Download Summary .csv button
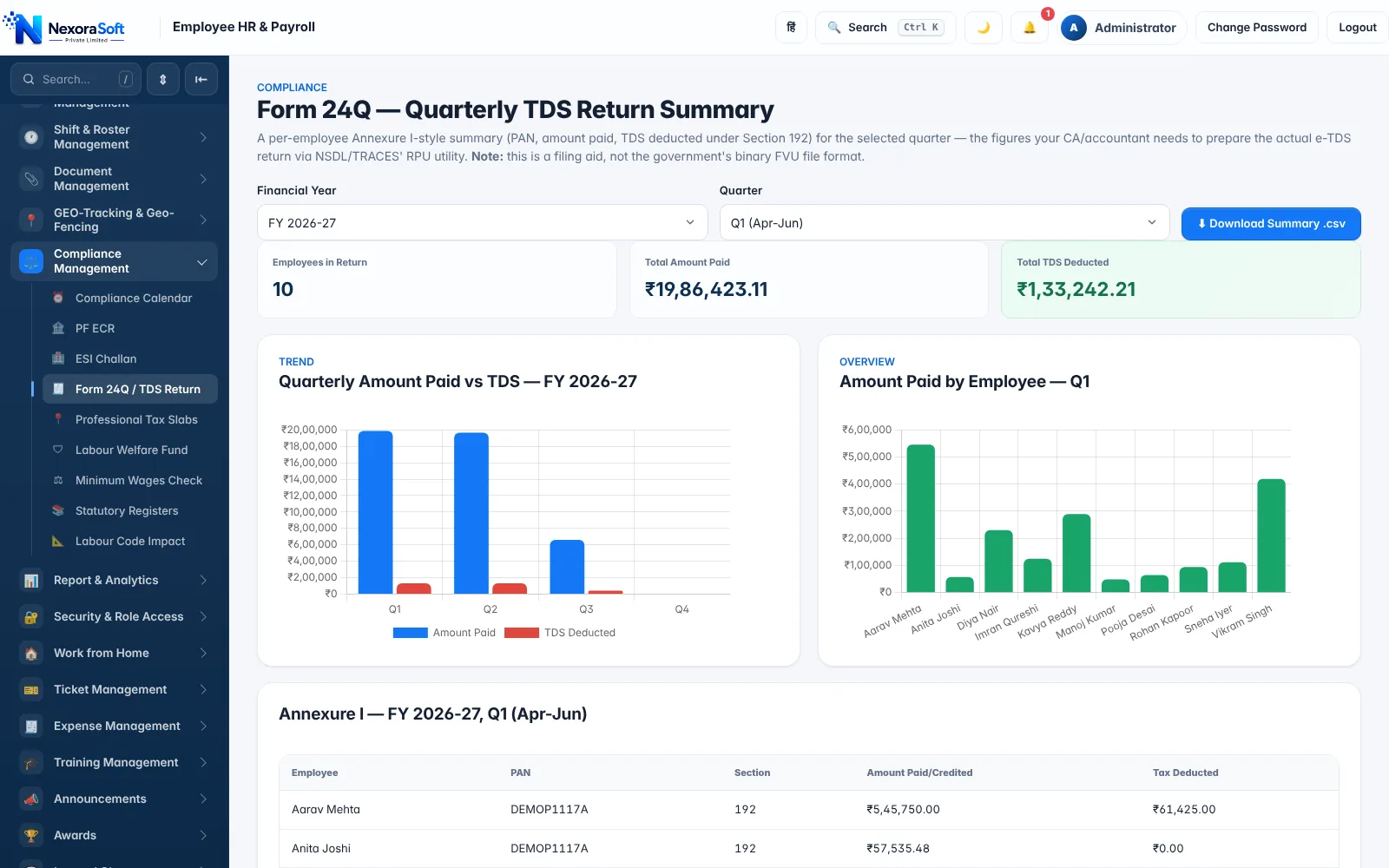Viewport: 1389px width, 868px height. [1271, 224]
